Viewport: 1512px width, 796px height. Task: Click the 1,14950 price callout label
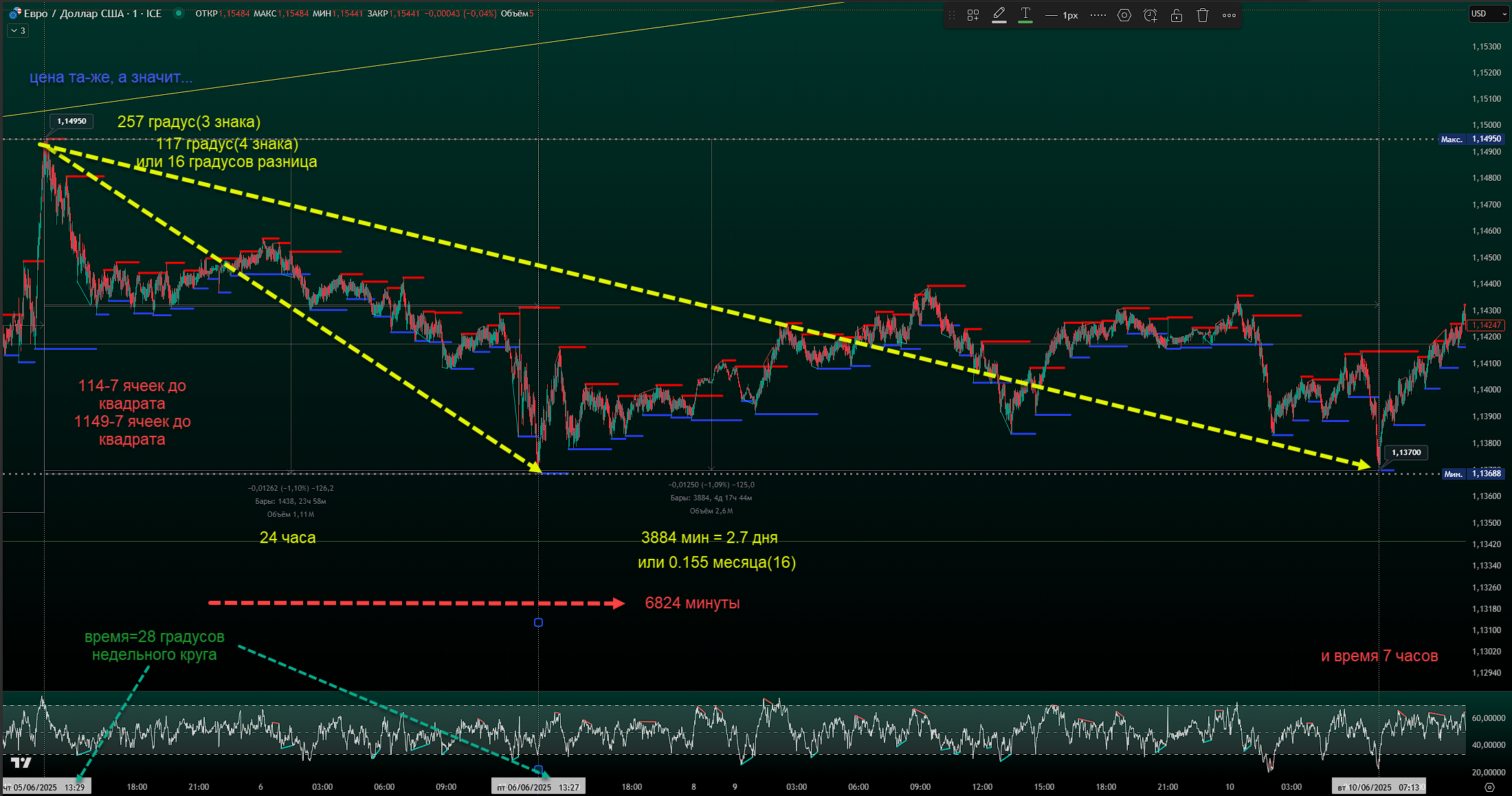(71, 122)
